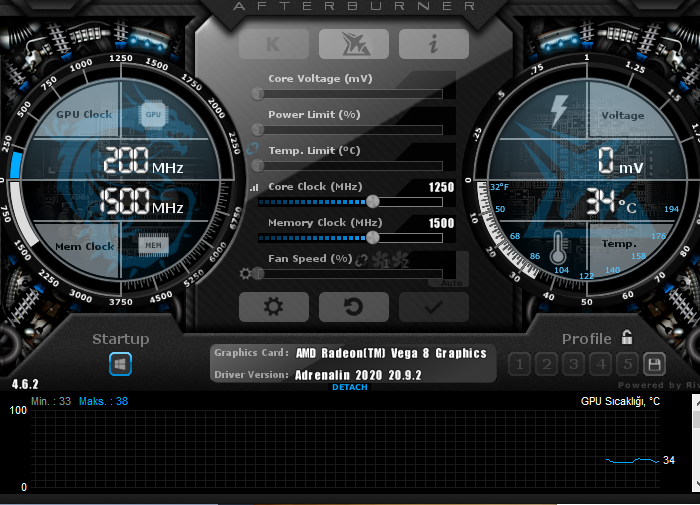Click the graphics card name AMD Radeon Vega 8
The height and width of the screenshot is (505, 700).
click(x=391, y=353)
